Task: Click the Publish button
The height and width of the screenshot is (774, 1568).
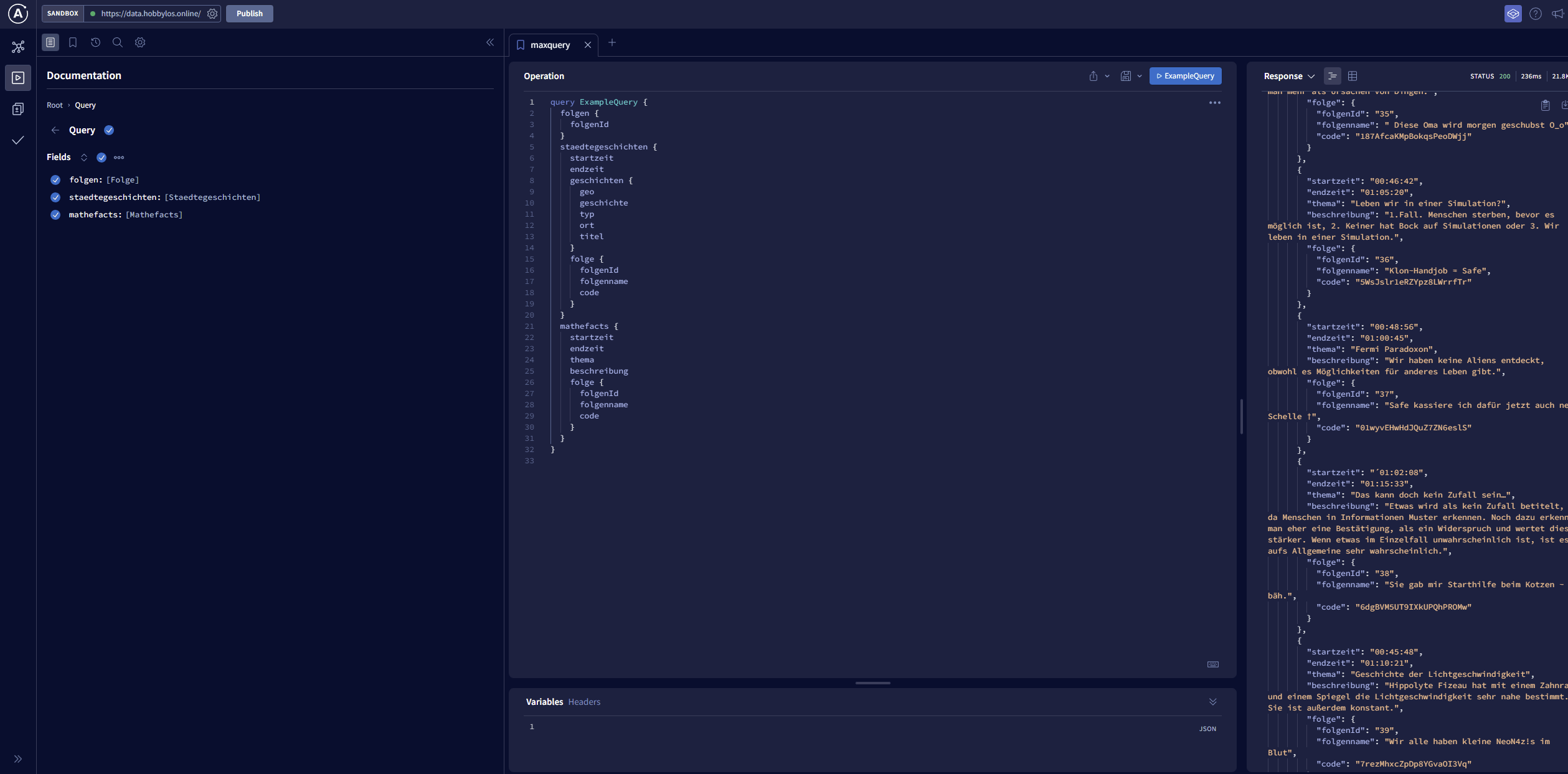Action: click(x=249, y=14)
